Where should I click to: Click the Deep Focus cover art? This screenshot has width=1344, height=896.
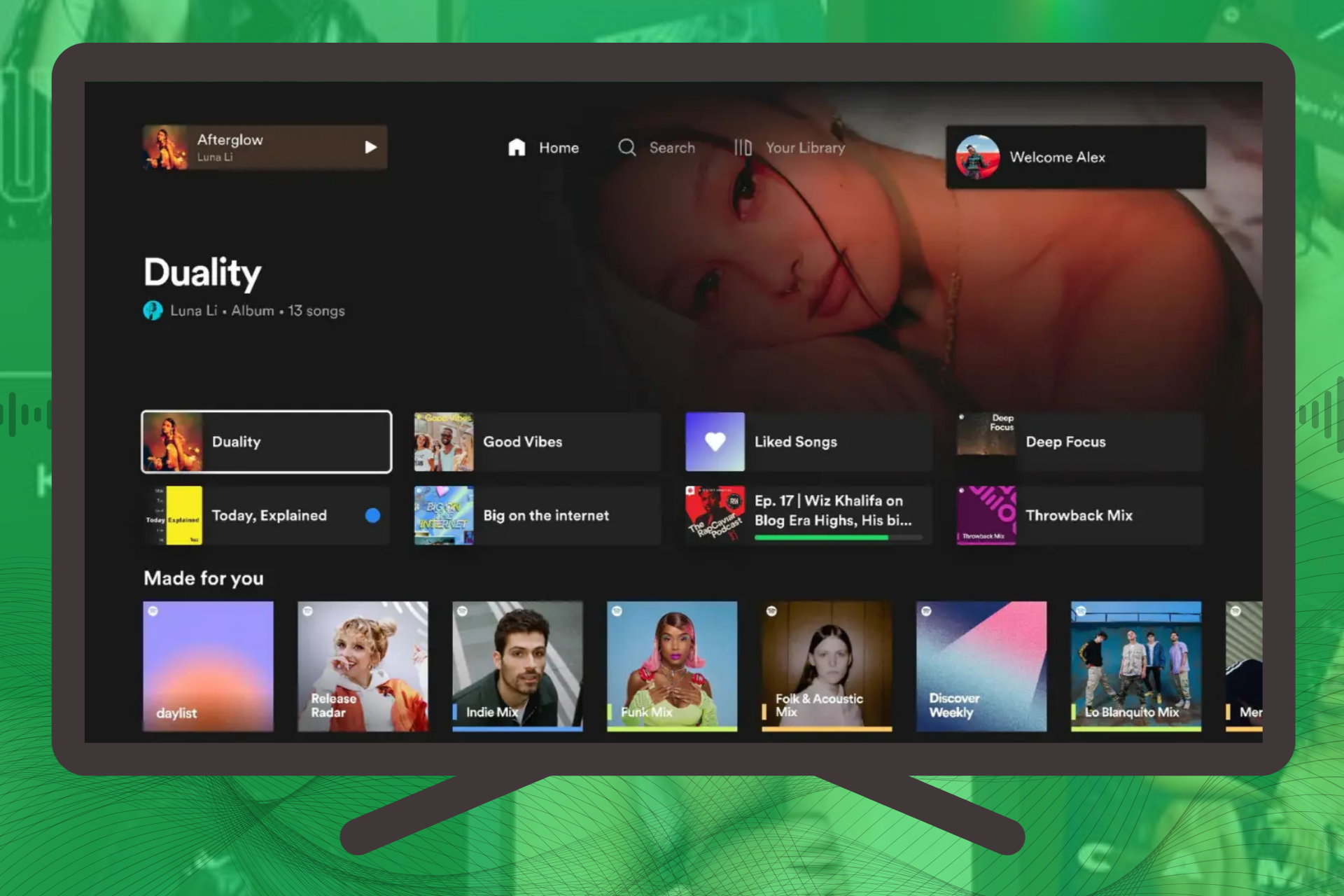click(986, 442)
